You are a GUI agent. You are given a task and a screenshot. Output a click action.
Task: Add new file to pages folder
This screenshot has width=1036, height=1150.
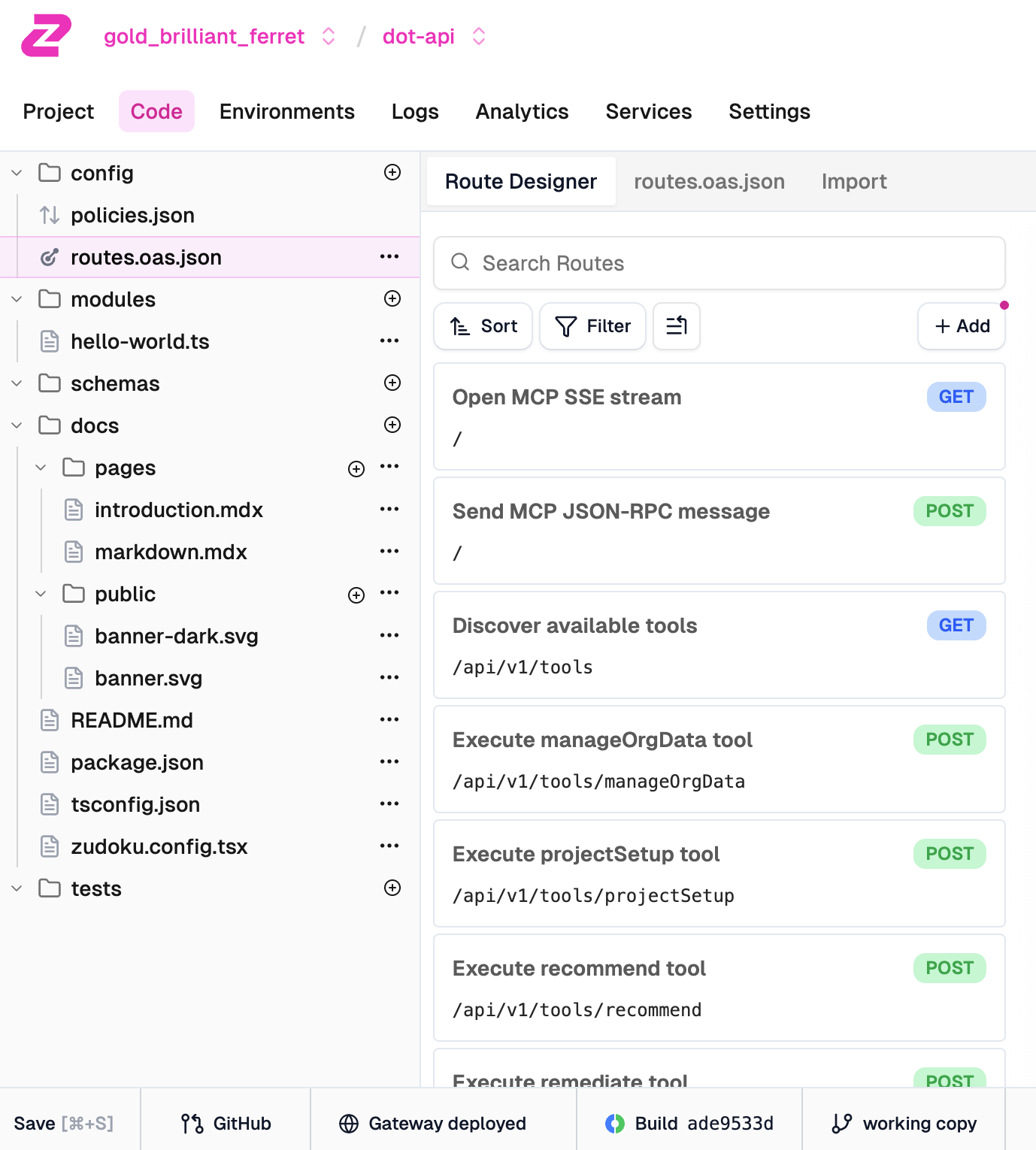[356, 468]
